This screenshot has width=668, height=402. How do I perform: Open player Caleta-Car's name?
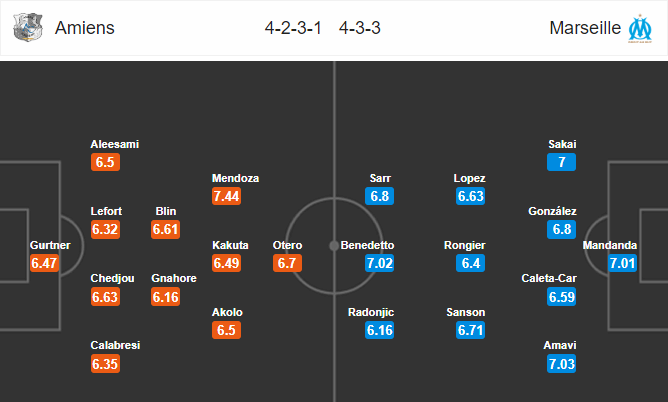pyautogui.click(x=549, y=279)
